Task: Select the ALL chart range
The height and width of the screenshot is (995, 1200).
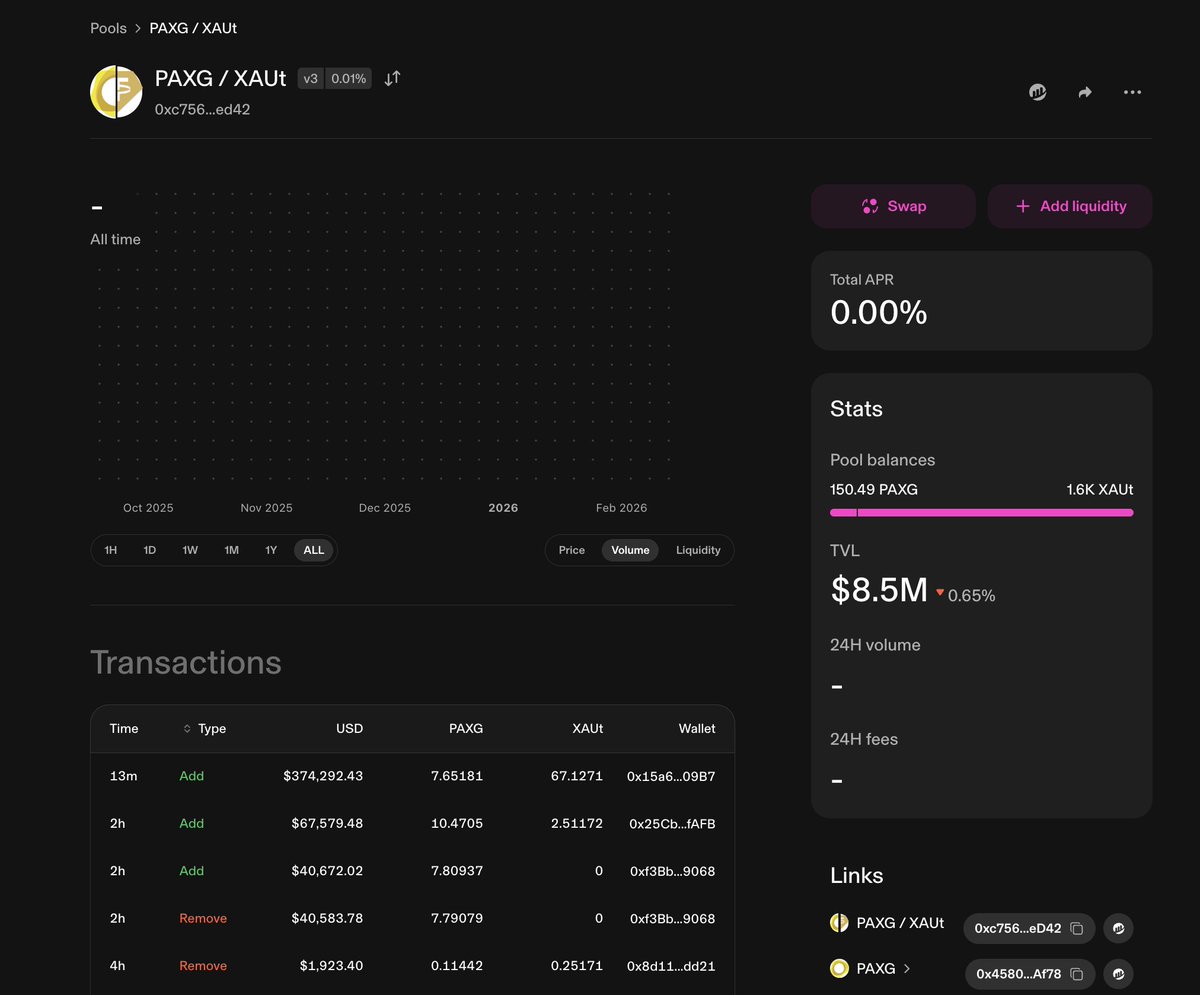Action: point(314,550)
